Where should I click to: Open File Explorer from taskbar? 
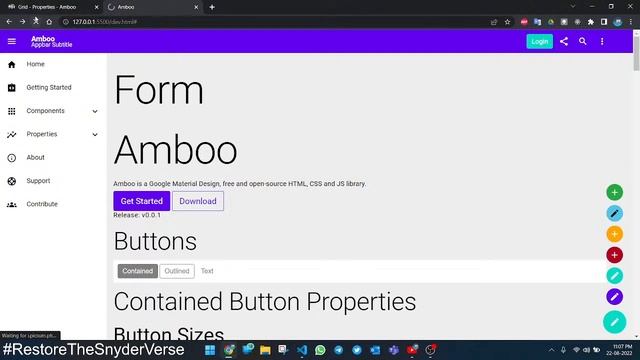(265, 350)
